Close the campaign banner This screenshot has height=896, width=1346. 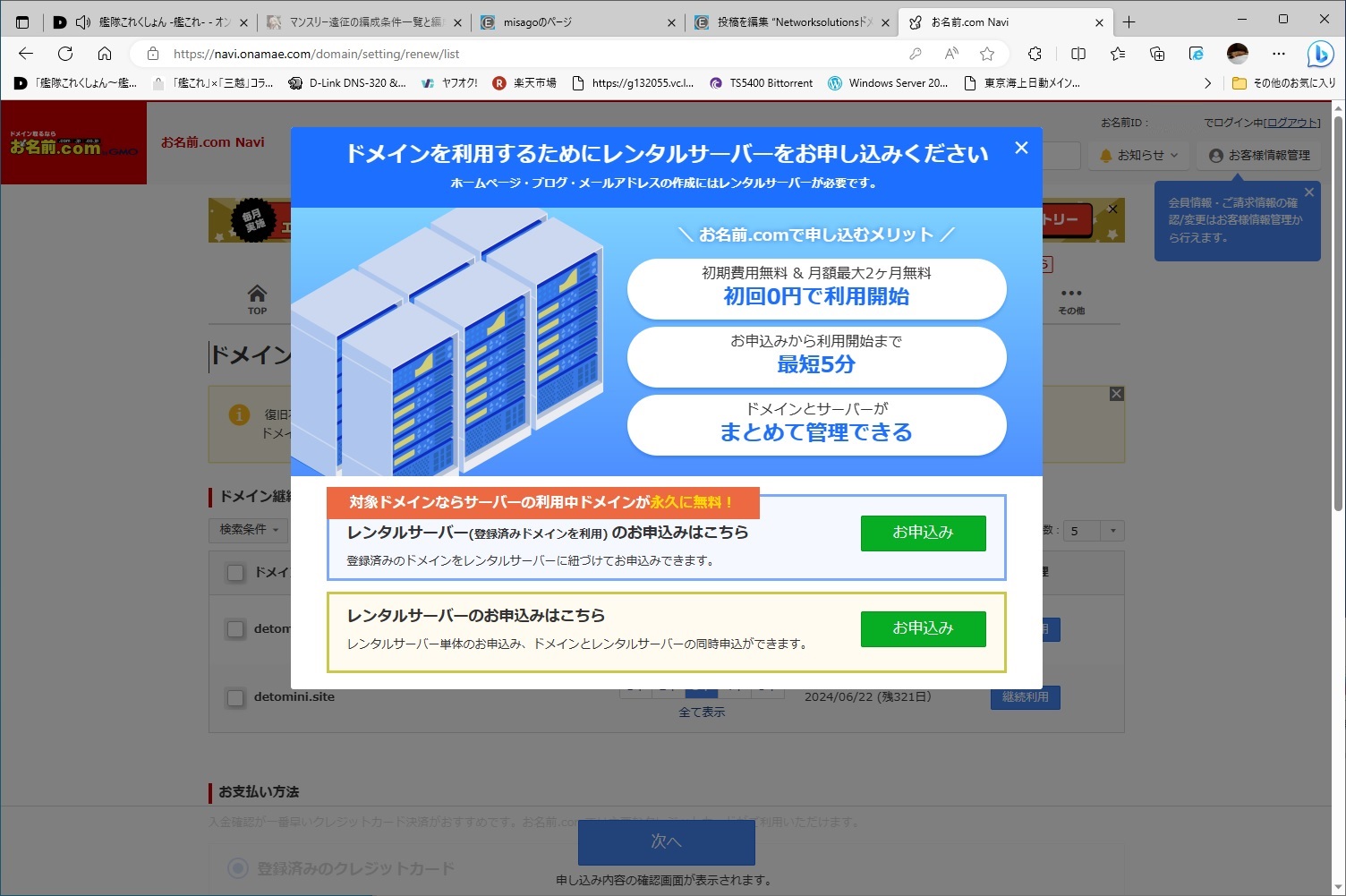pos(1112,209)
